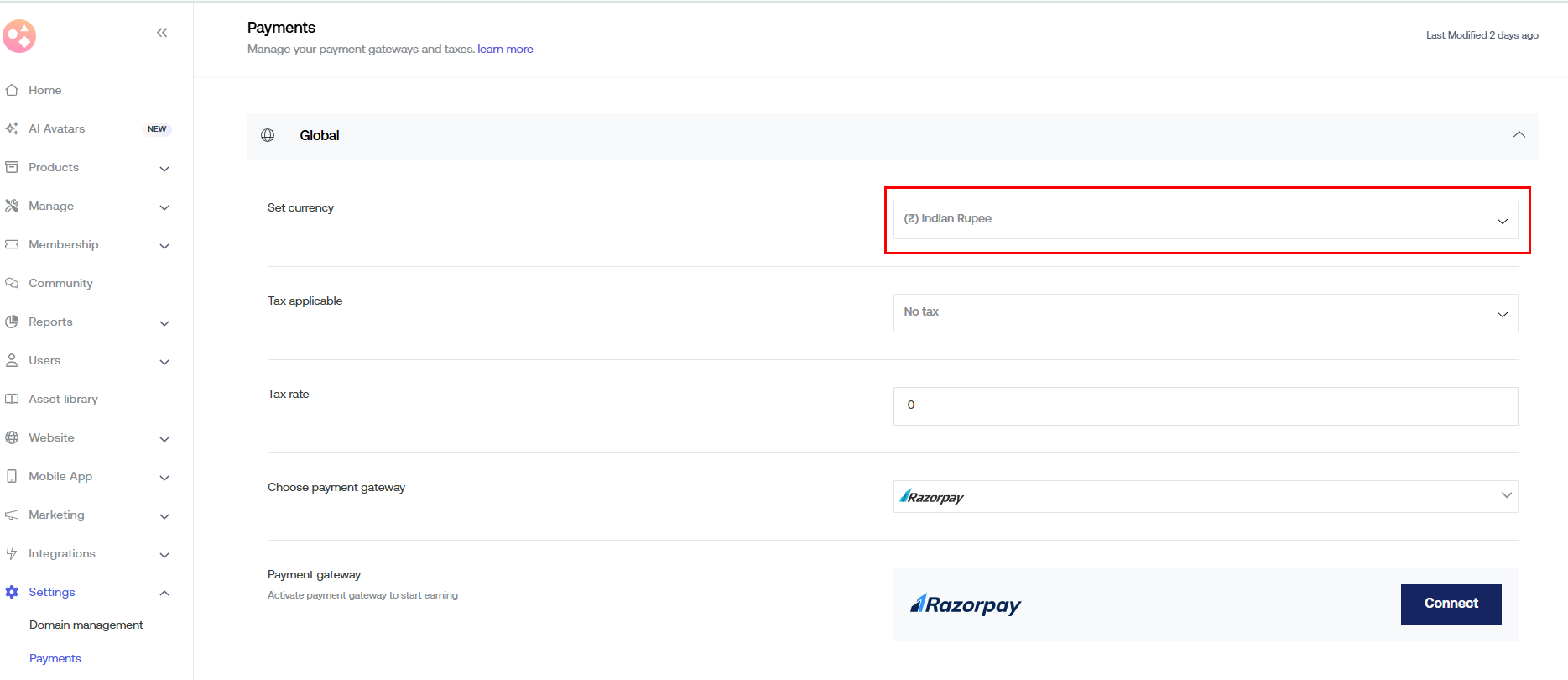
Task: Open the Tax applicable dropdown
Action: tap(1205, 313)
